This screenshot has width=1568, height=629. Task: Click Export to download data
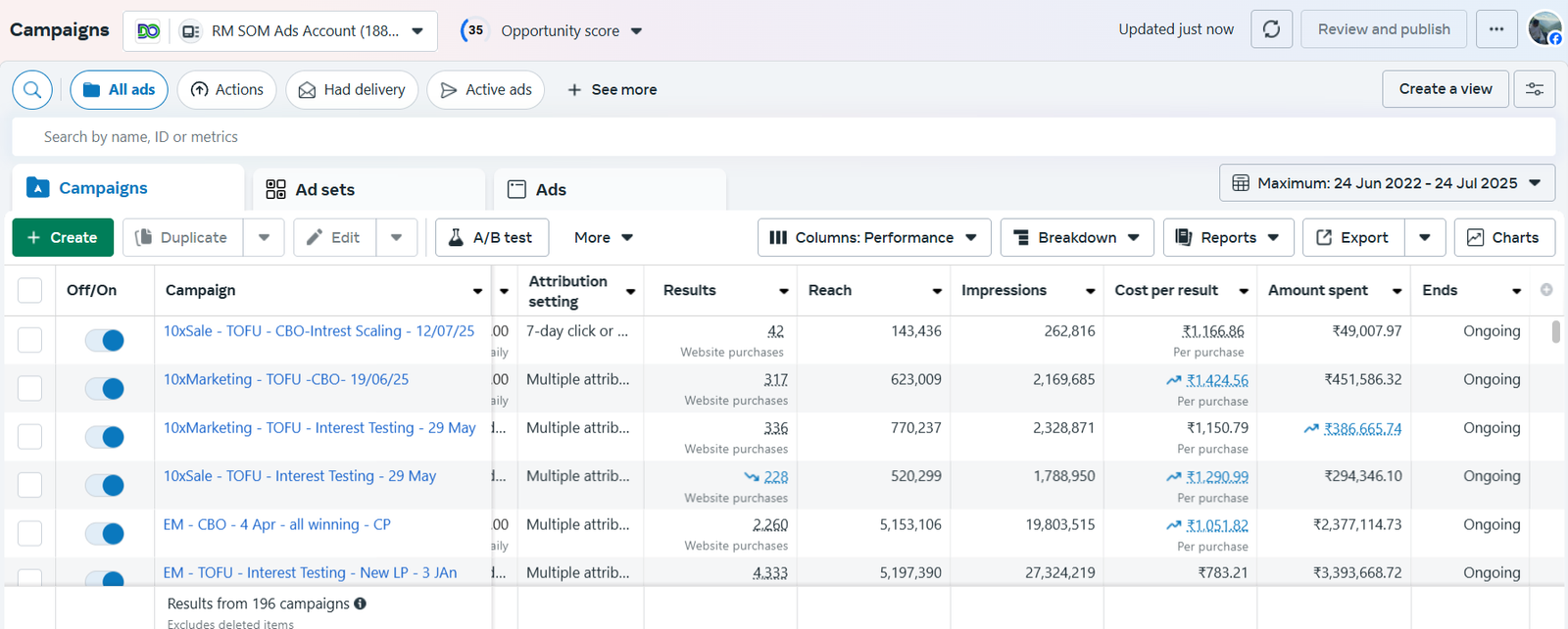pyautogui.click(x=1352, y=237)
